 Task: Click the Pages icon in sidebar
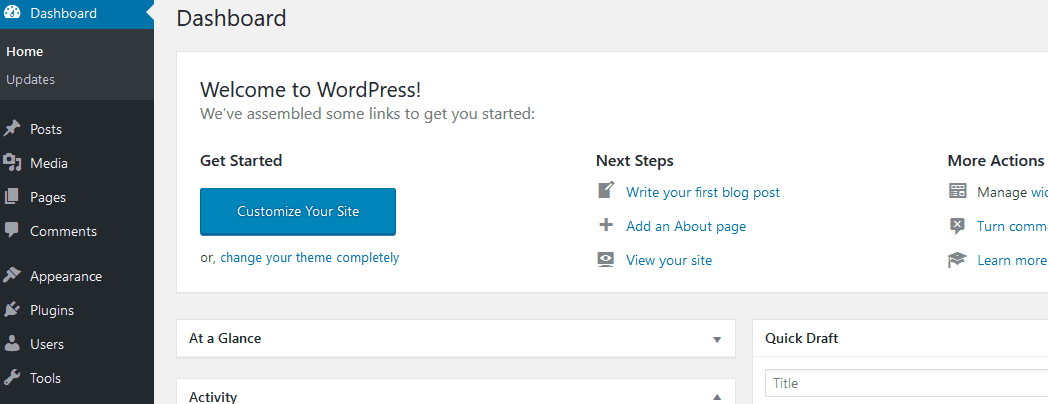click(12, 197)
